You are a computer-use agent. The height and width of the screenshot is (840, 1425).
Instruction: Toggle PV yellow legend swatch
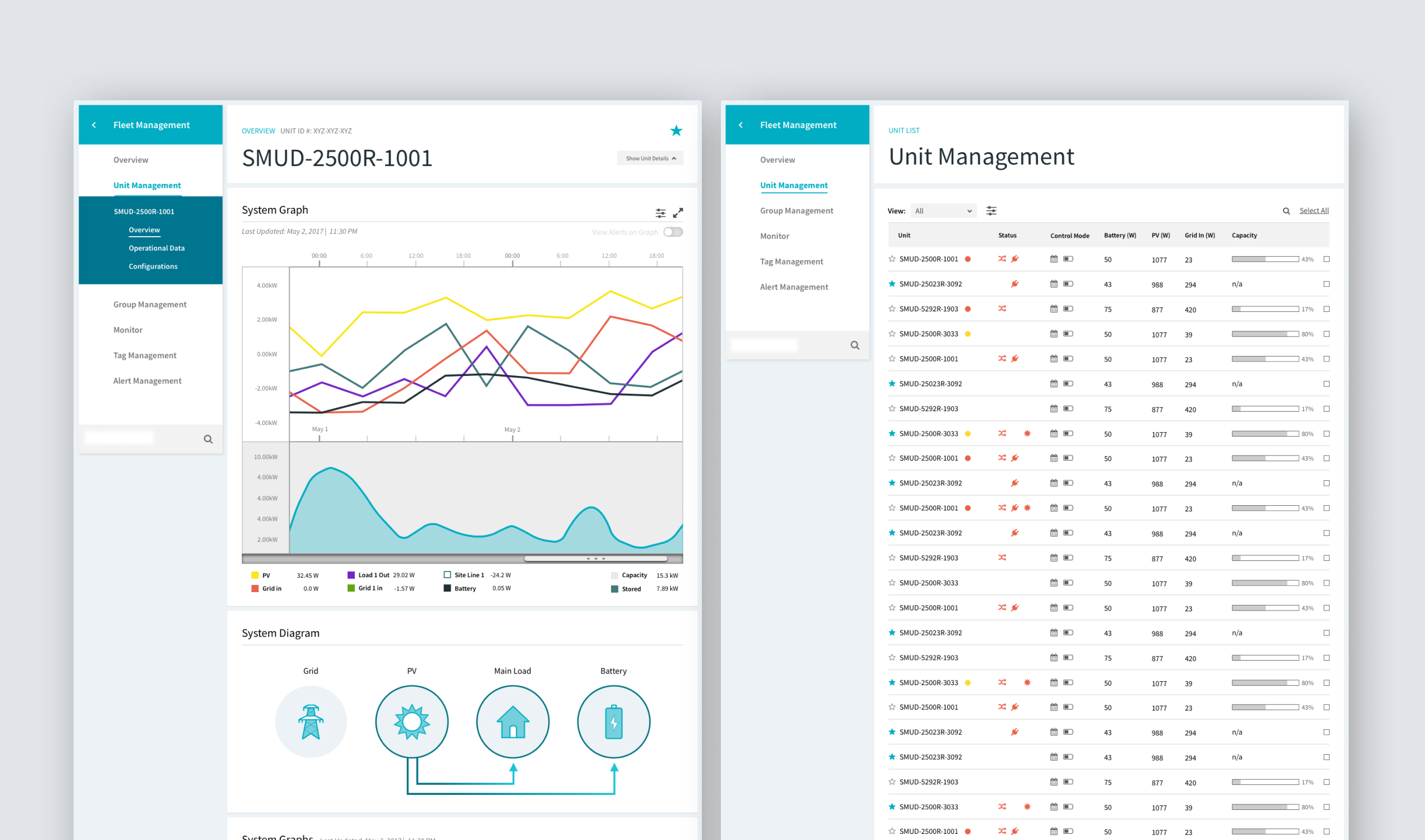click(255, 575)
